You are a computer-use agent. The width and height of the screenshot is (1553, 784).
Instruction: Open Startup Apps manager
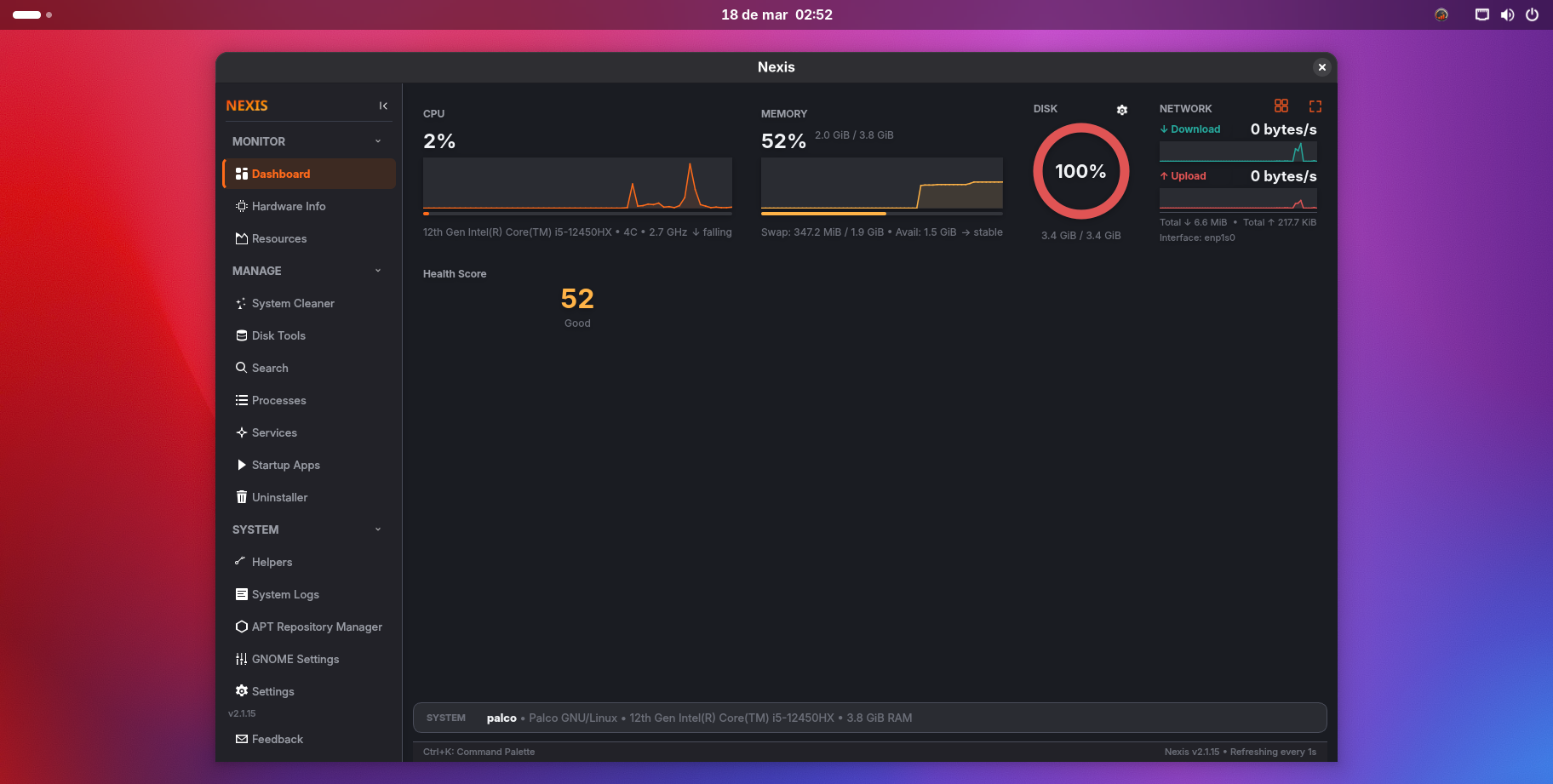[285, 465]
